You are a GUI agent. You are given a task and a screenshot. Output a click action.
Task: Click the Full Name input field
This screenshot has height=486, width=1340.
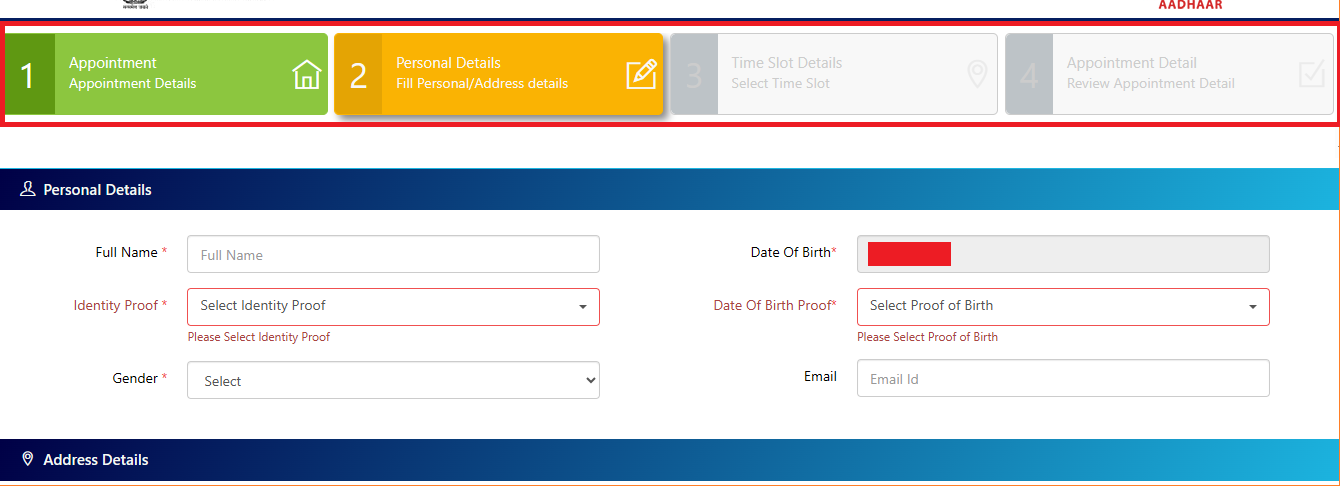(393, 254)
